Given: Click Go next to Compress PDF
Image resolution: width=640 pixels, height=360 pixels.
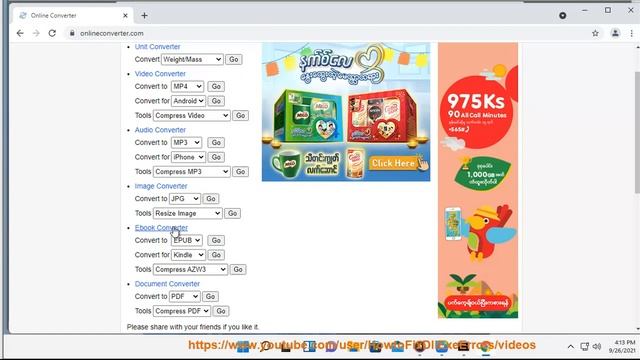Looking at the screenshot, I should tap(221, 311).
